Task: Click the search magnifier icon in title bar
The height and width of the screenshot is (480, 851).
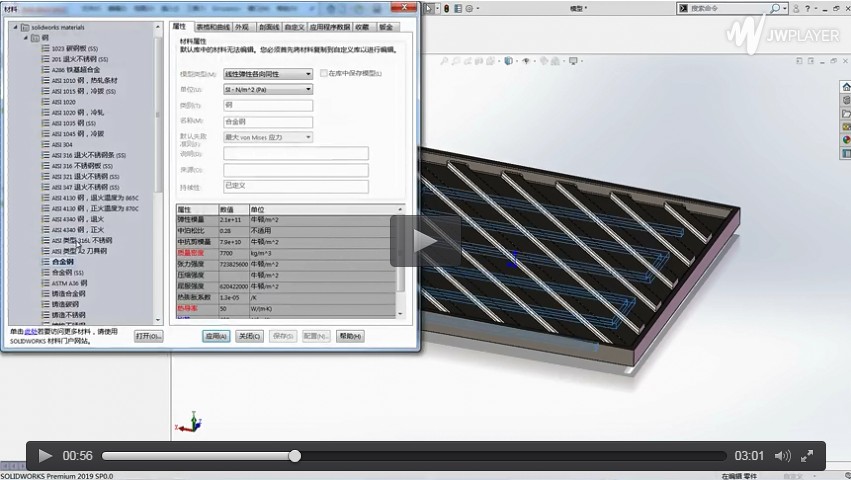Action: pos(773,7)
